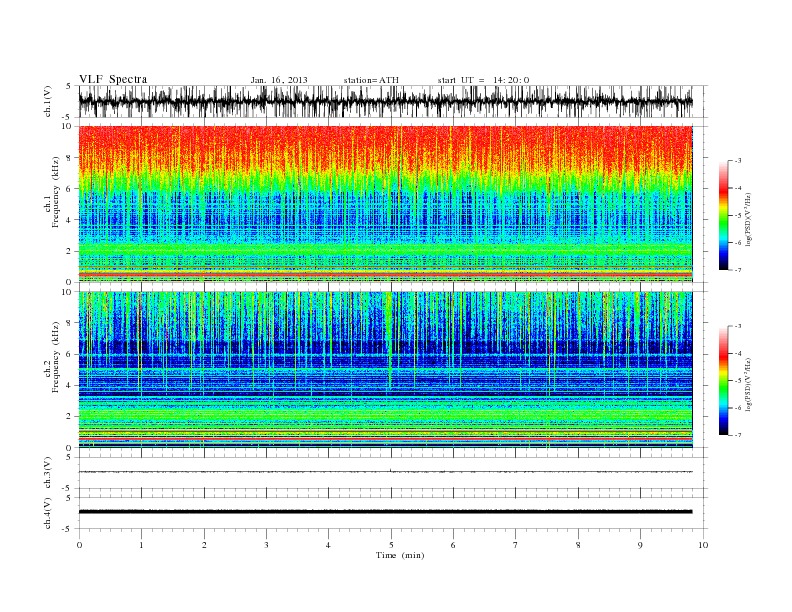Click the 'station=ATH' label

tap(371, 80)
